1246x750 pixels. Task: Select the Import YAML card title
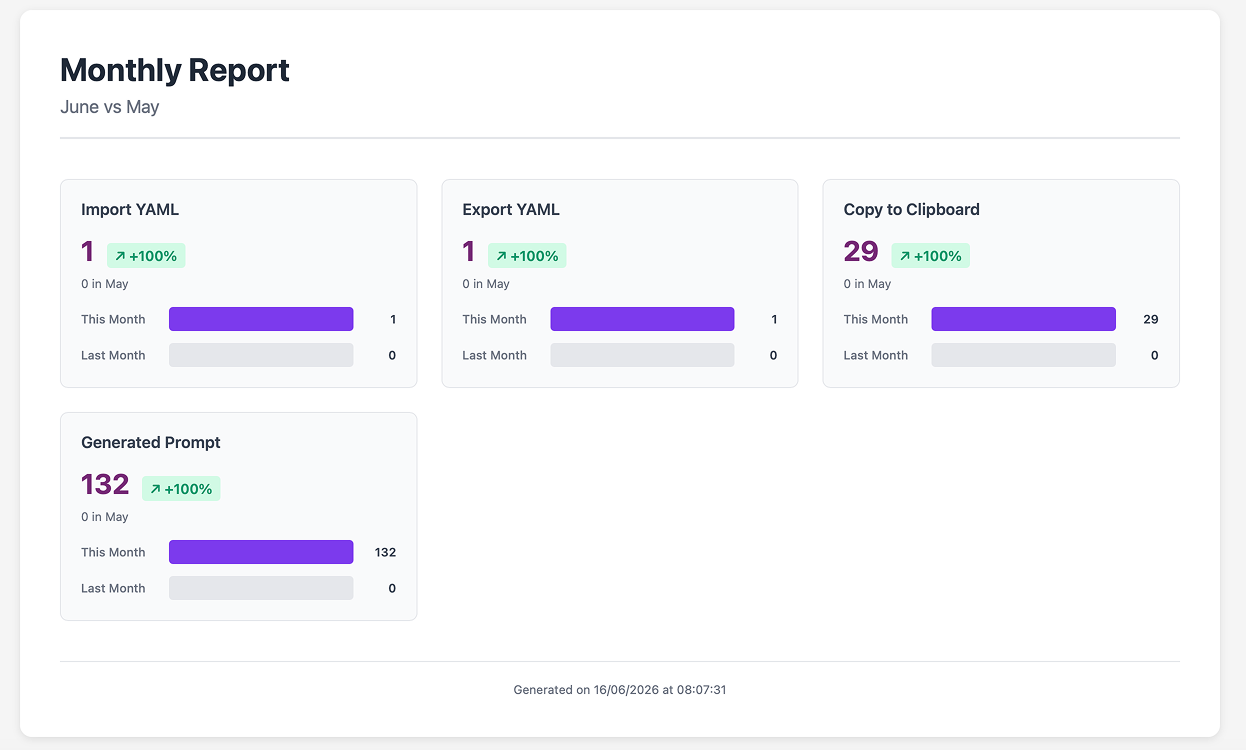tap(130, 210)
